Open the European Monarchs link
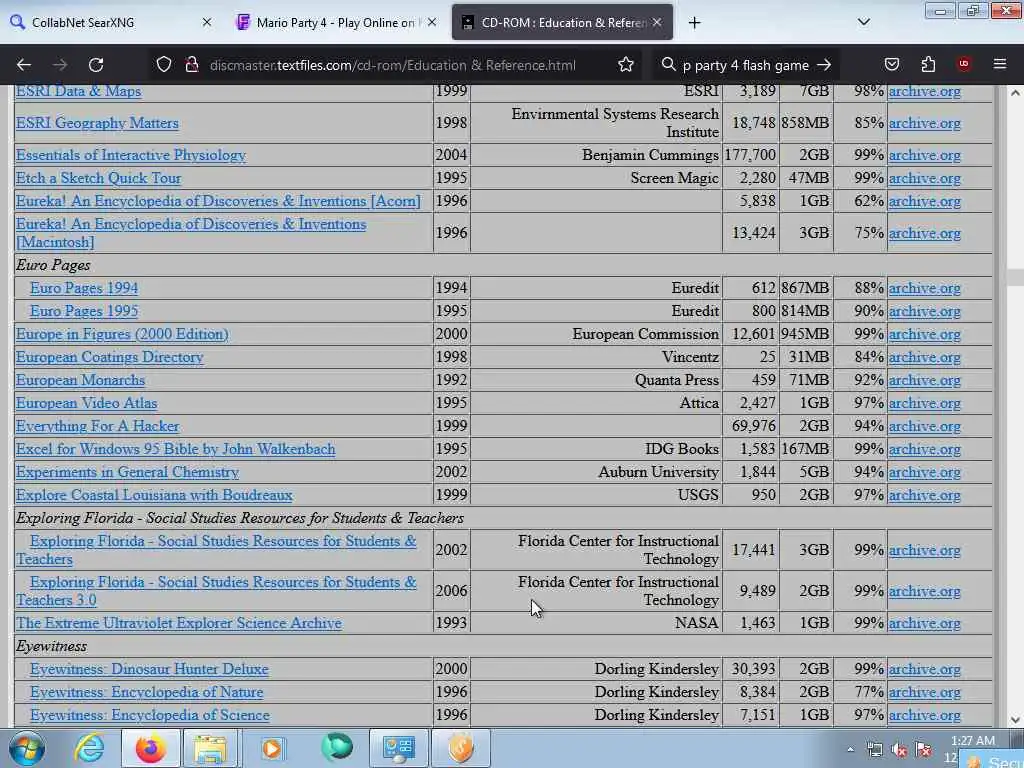 click(x=80, y=379)
